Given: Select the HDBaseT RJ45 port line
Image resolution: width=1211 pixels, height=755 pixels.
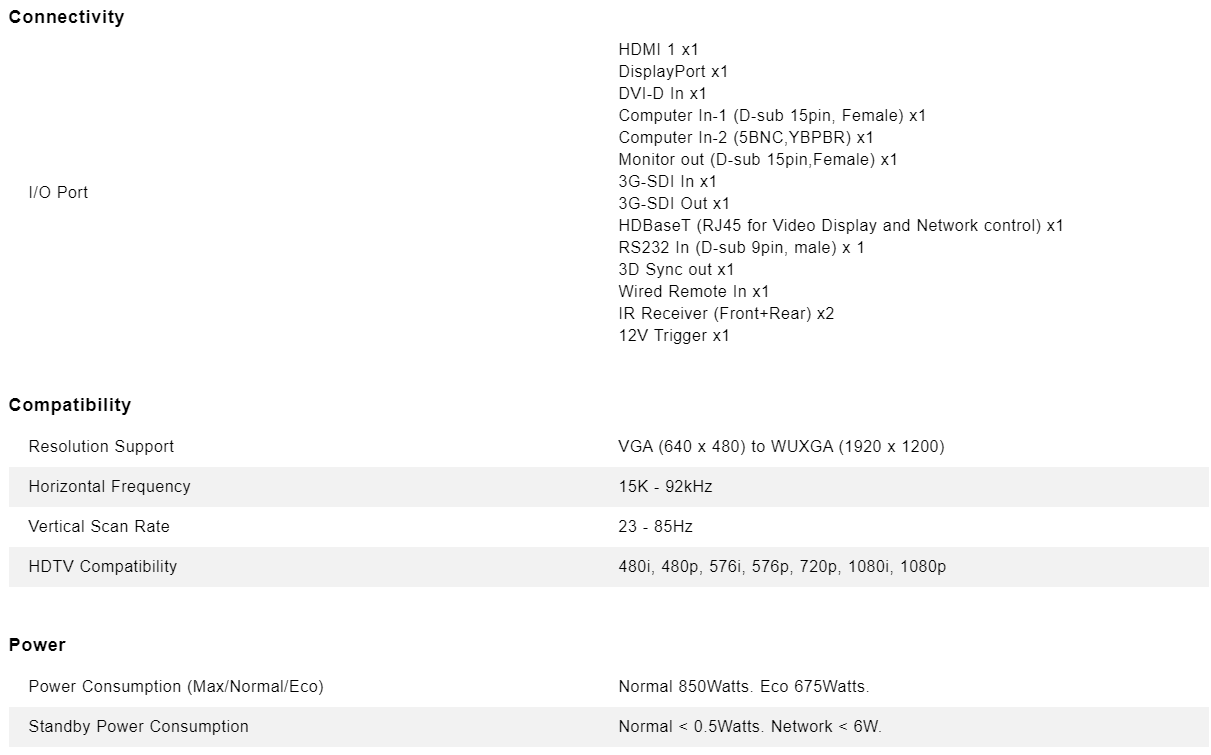Looking at the screenshot, I should click(841, 225).
